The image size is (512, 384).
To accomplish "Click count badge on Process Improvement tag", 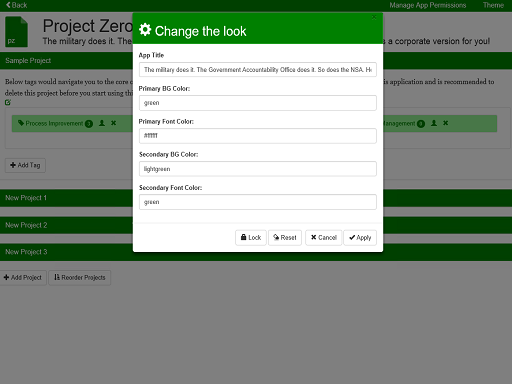I will tap(89, 124).
